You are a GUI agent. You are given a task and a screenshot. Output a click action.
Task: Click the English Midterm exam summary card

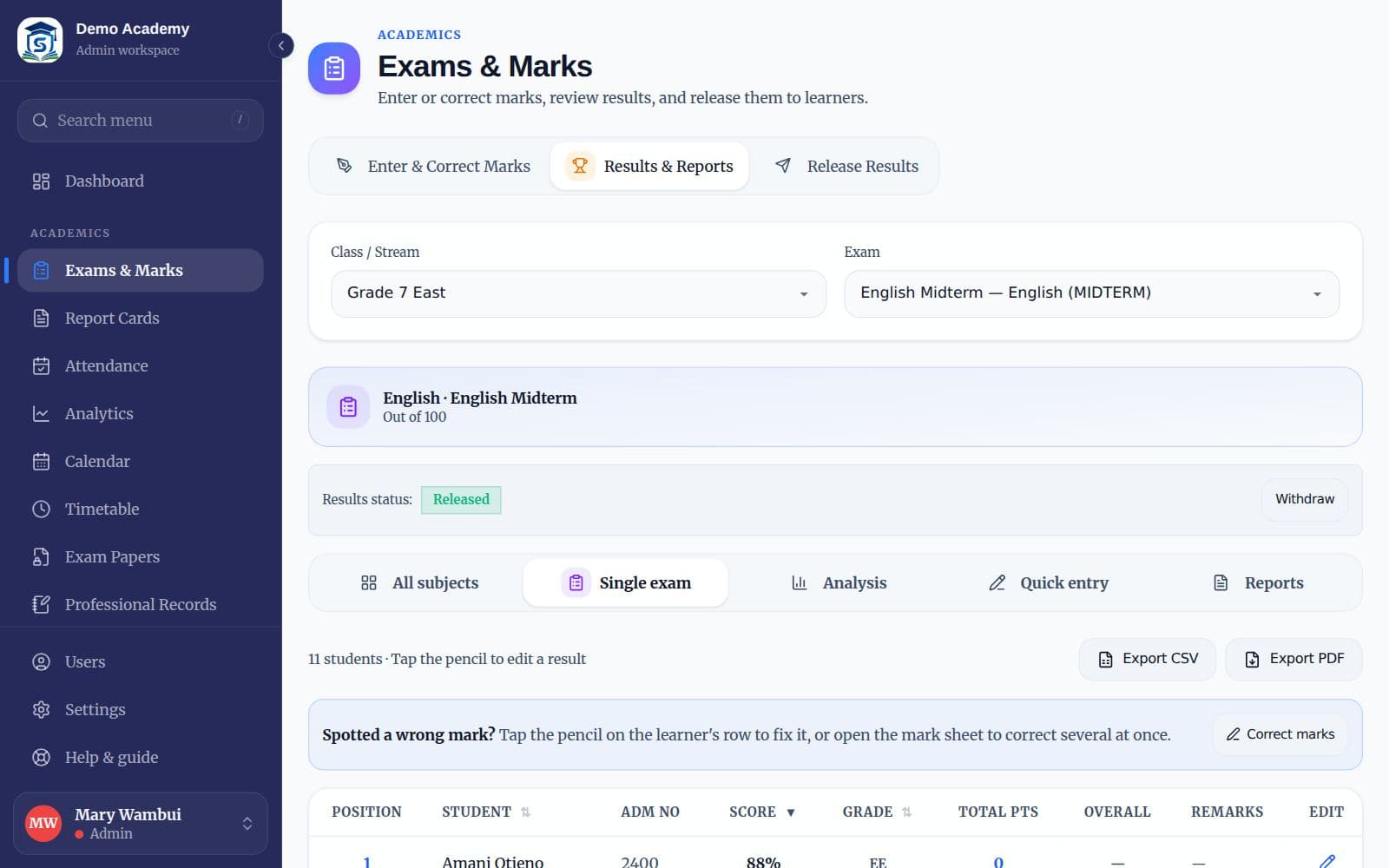pyautogui.click(x=835, y=407)
